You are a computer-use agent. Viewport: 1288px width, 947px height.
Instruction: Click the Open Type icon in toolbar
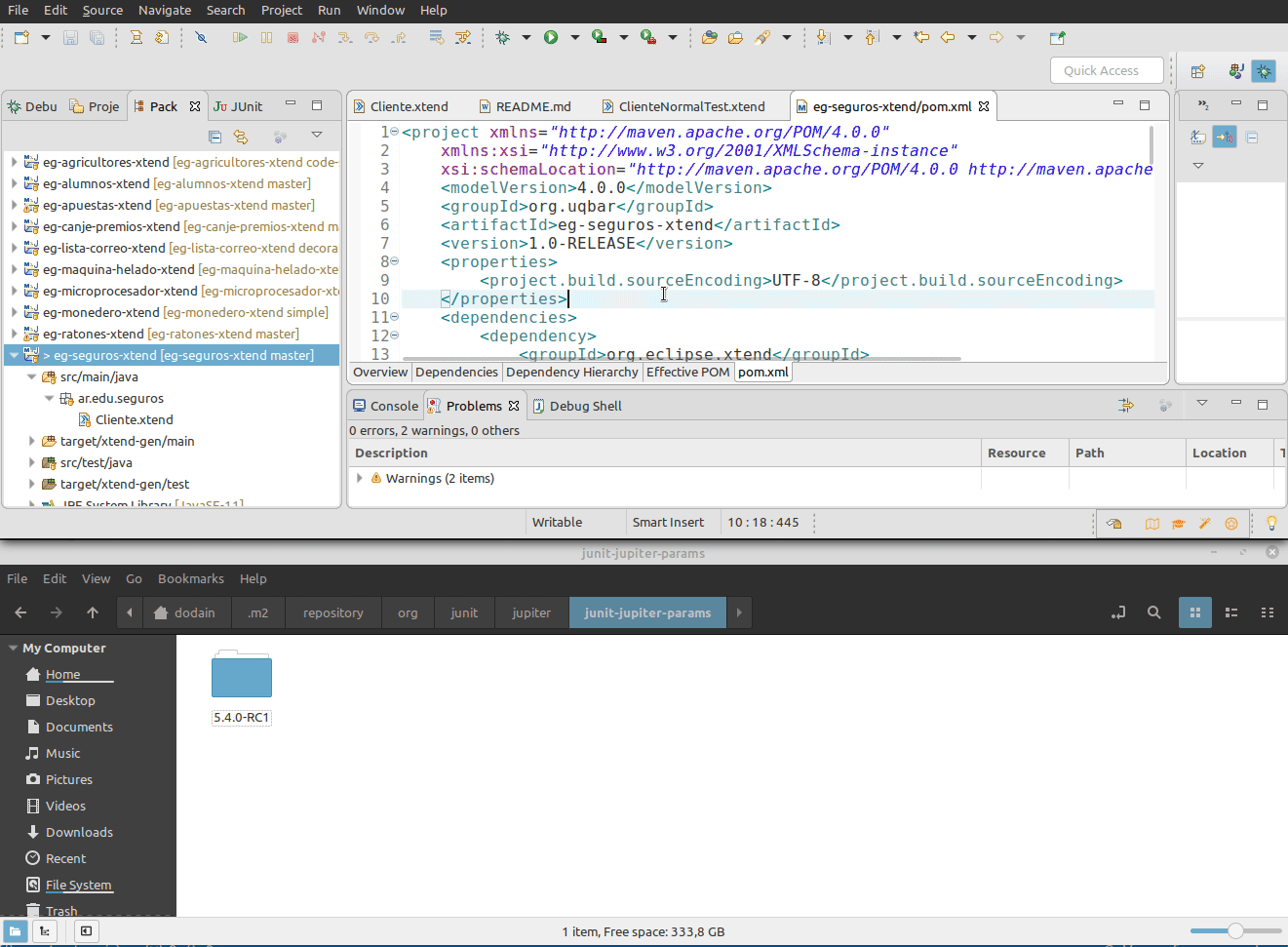pos(710,38)
